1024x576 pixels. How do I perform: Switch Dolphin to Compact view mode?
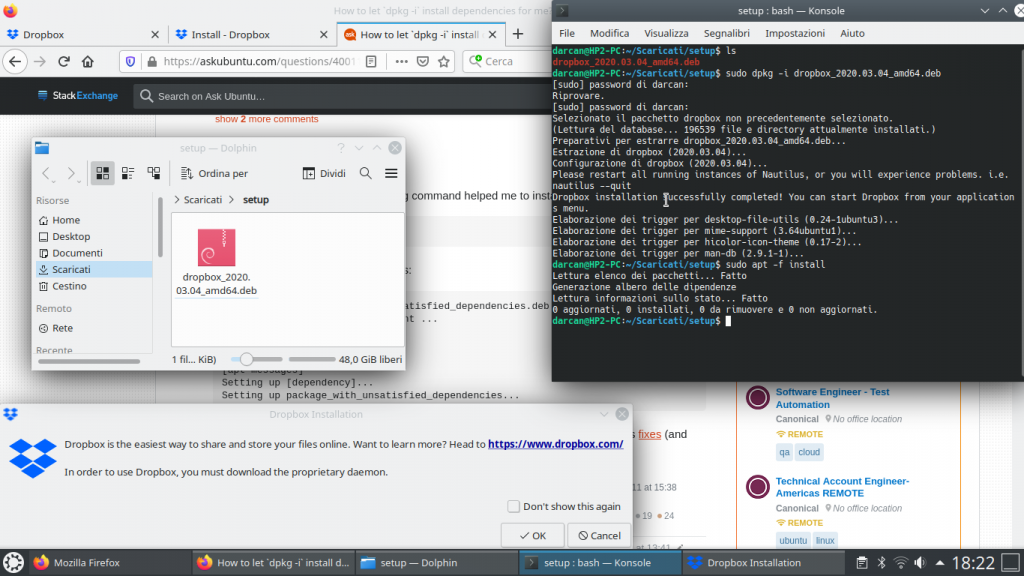(128, 173)
